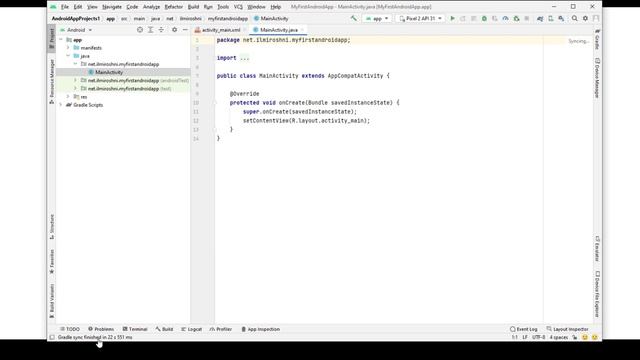Open the Navigate menu
640x360 pixels.
pos(112,7)
